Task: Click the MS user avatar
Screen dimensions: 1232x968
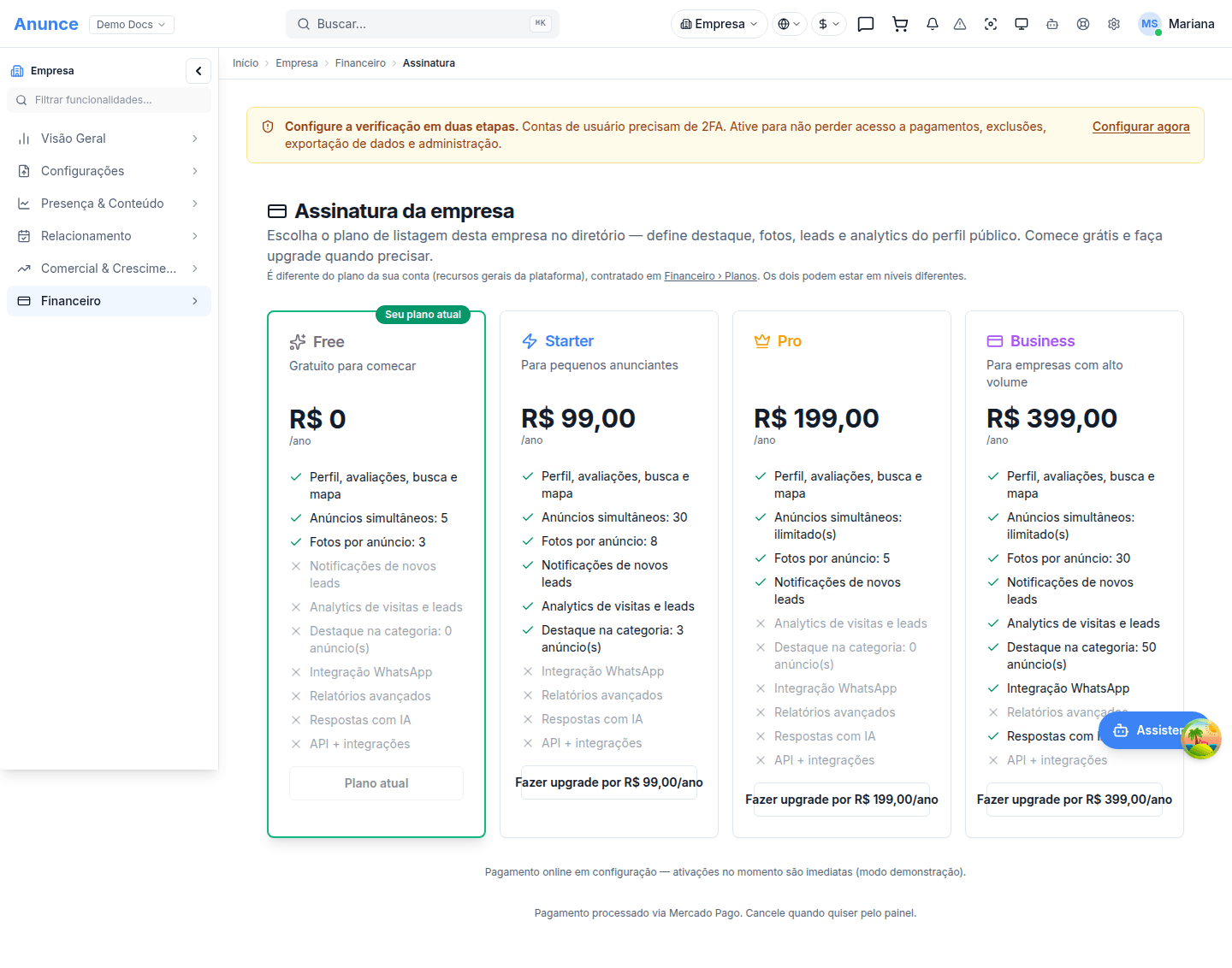Action: click(1150, 24)
